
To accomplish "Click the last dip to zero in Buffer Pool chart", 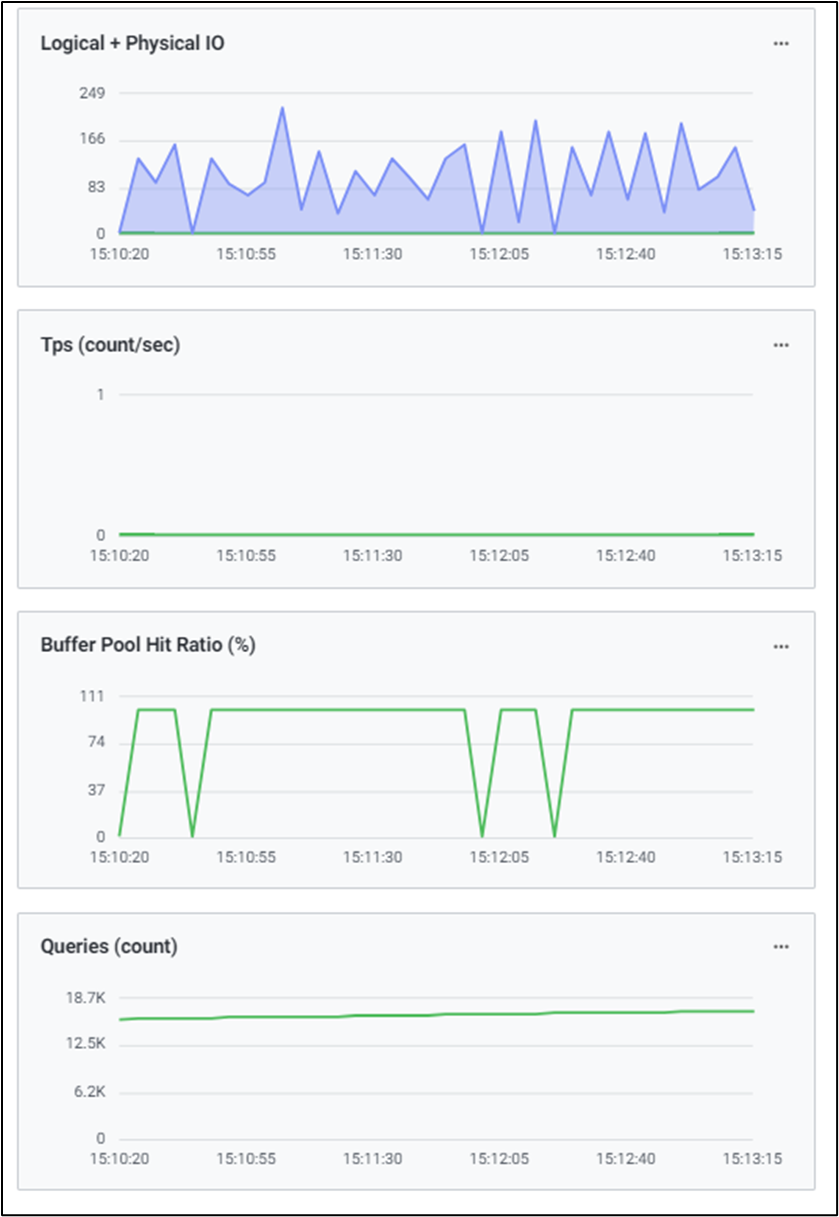I will pyautogui.click(x=554, y=835).
